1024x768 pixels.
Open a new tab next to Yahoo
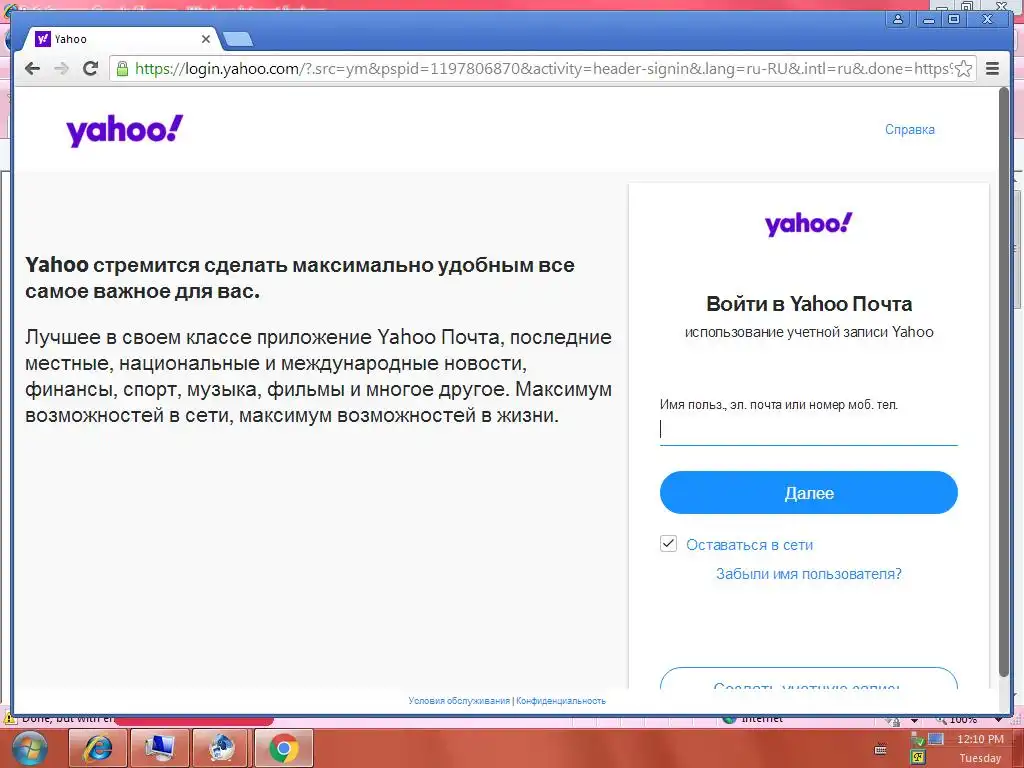(238, 39)
